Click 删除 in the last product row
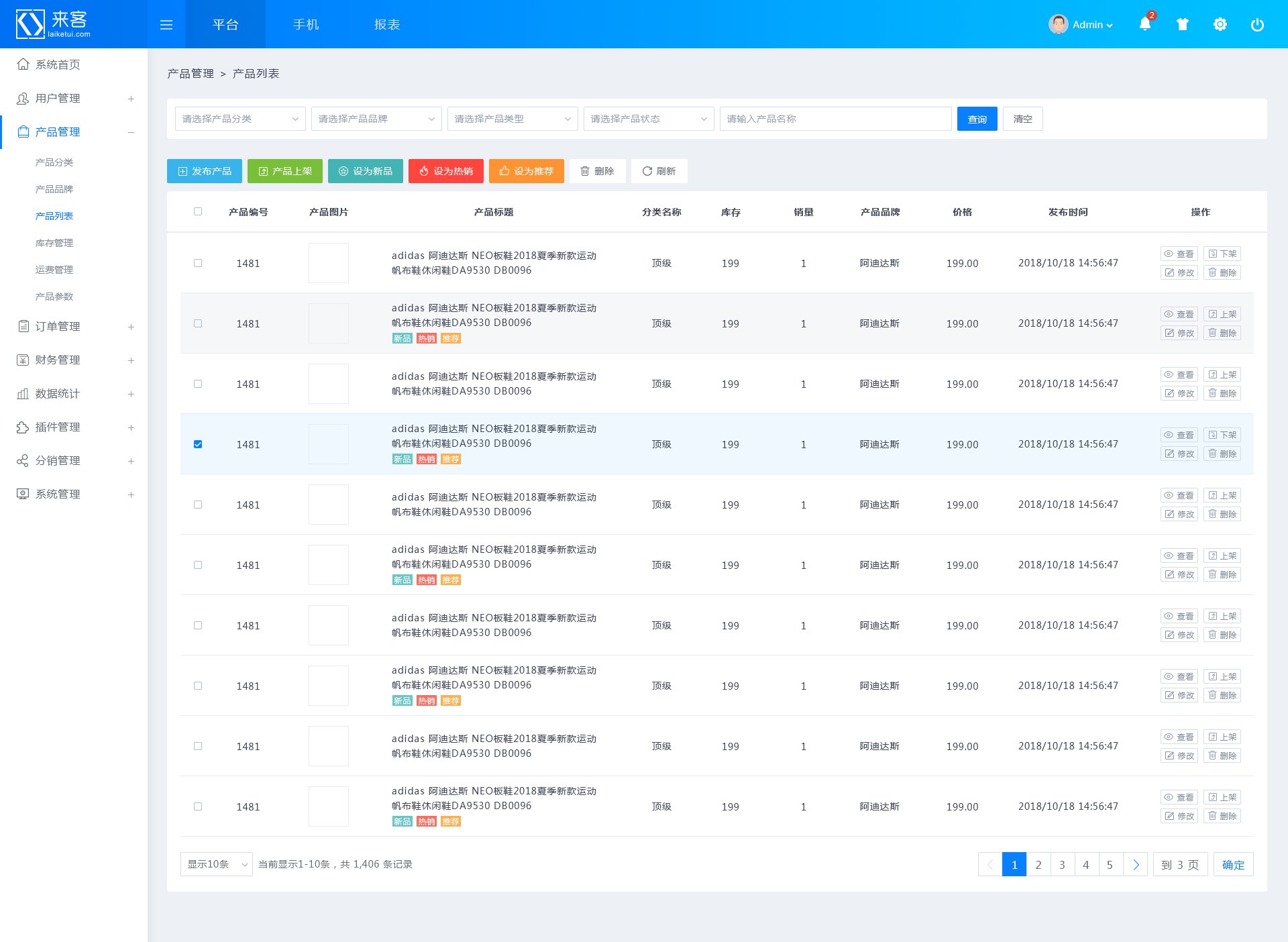The width and height of the screenshot is (1288, 942). [x=1222, y=816]
